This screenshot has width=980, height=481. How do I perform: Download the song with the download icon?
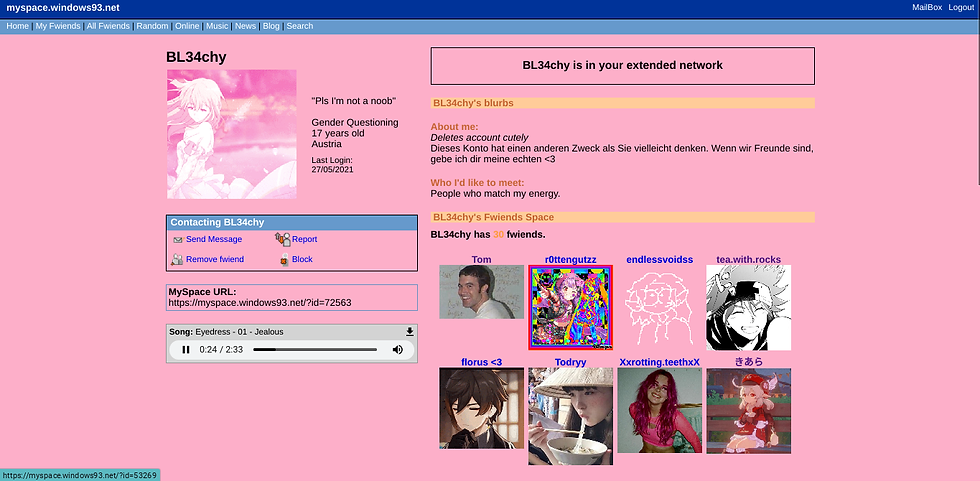410,332
